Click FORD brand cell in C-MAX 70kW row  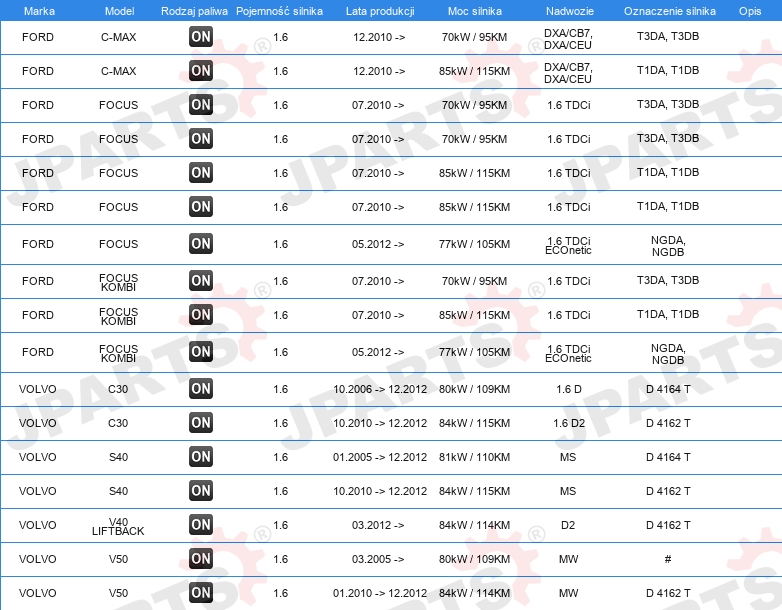(x=37, y=37)
